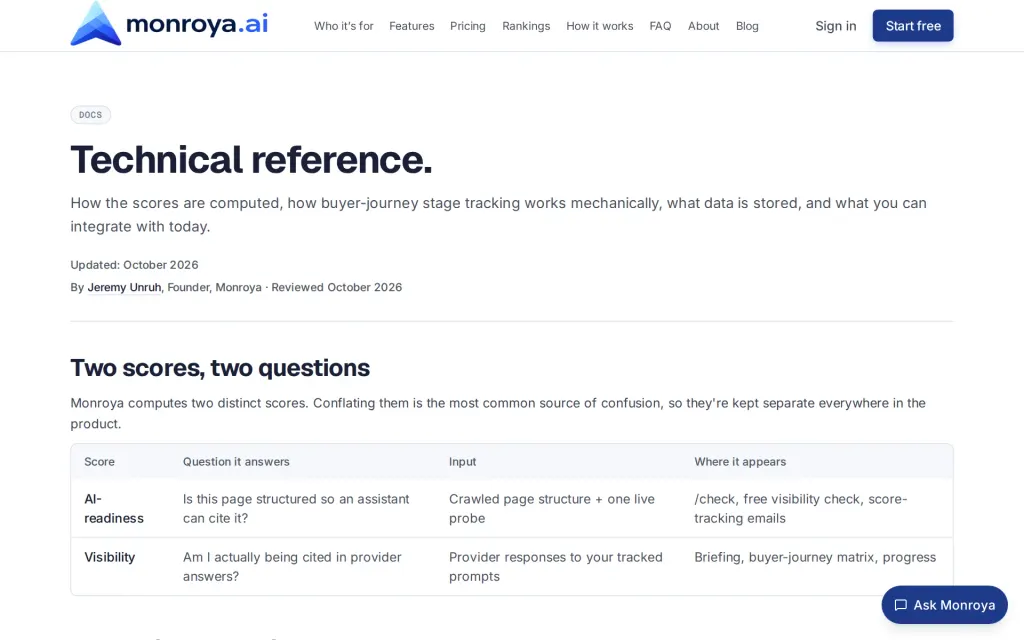Visit the FAQ page

[660, 26]
